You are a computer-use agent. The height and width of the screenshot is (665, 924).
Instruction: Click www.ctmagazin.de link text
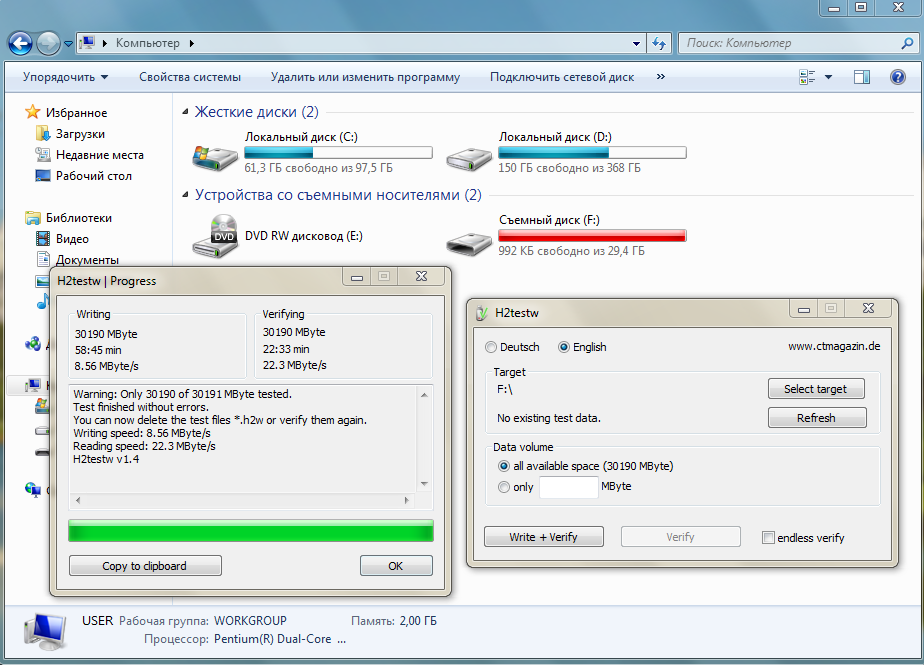pyautogui.click(x=834, y=346)
